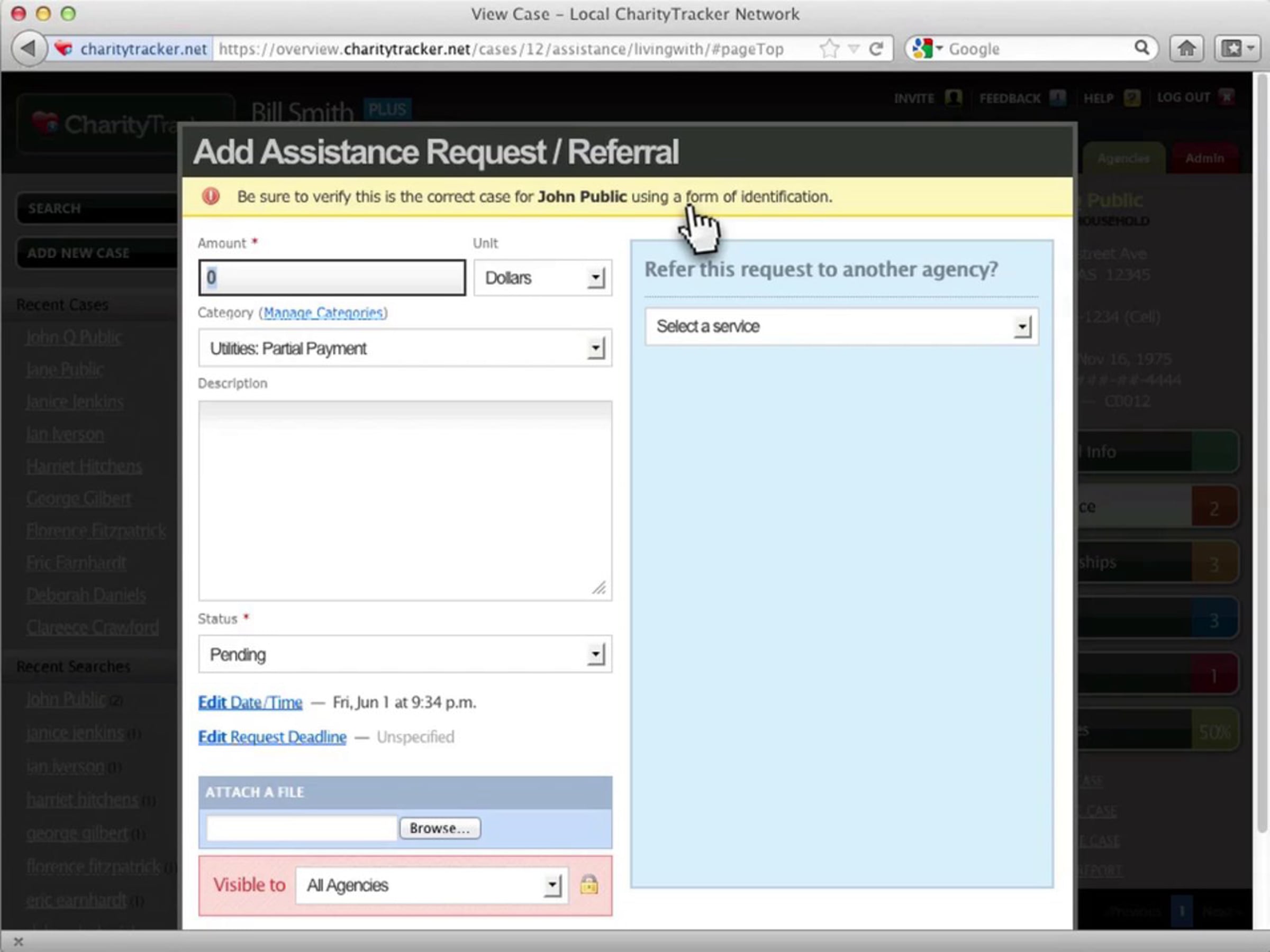This screenshot has width=1270, height=952.
Task: Reload the page using refresh icon
Action: pos(876,49)
